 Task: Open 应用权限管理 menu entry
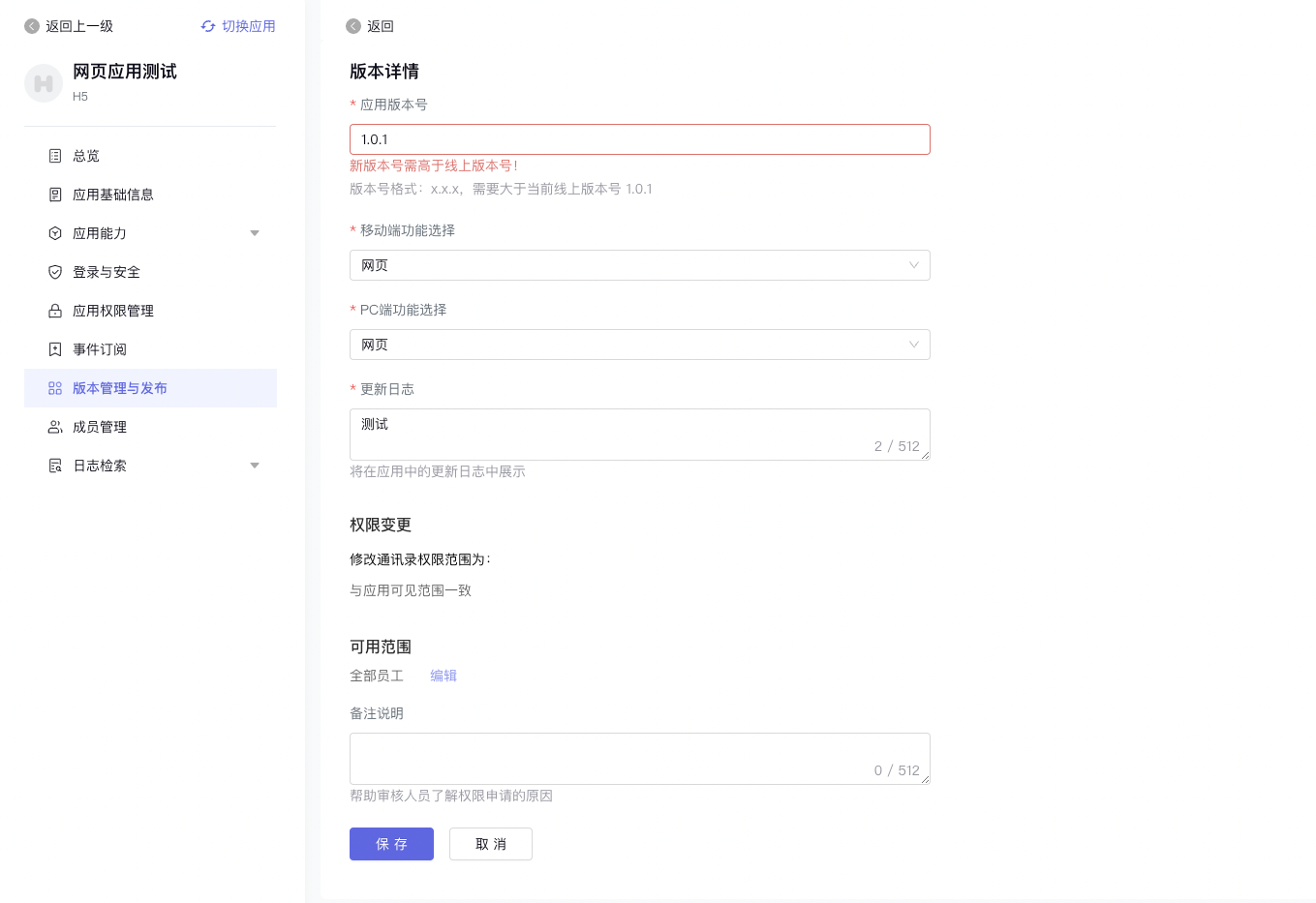coord(150,311)
